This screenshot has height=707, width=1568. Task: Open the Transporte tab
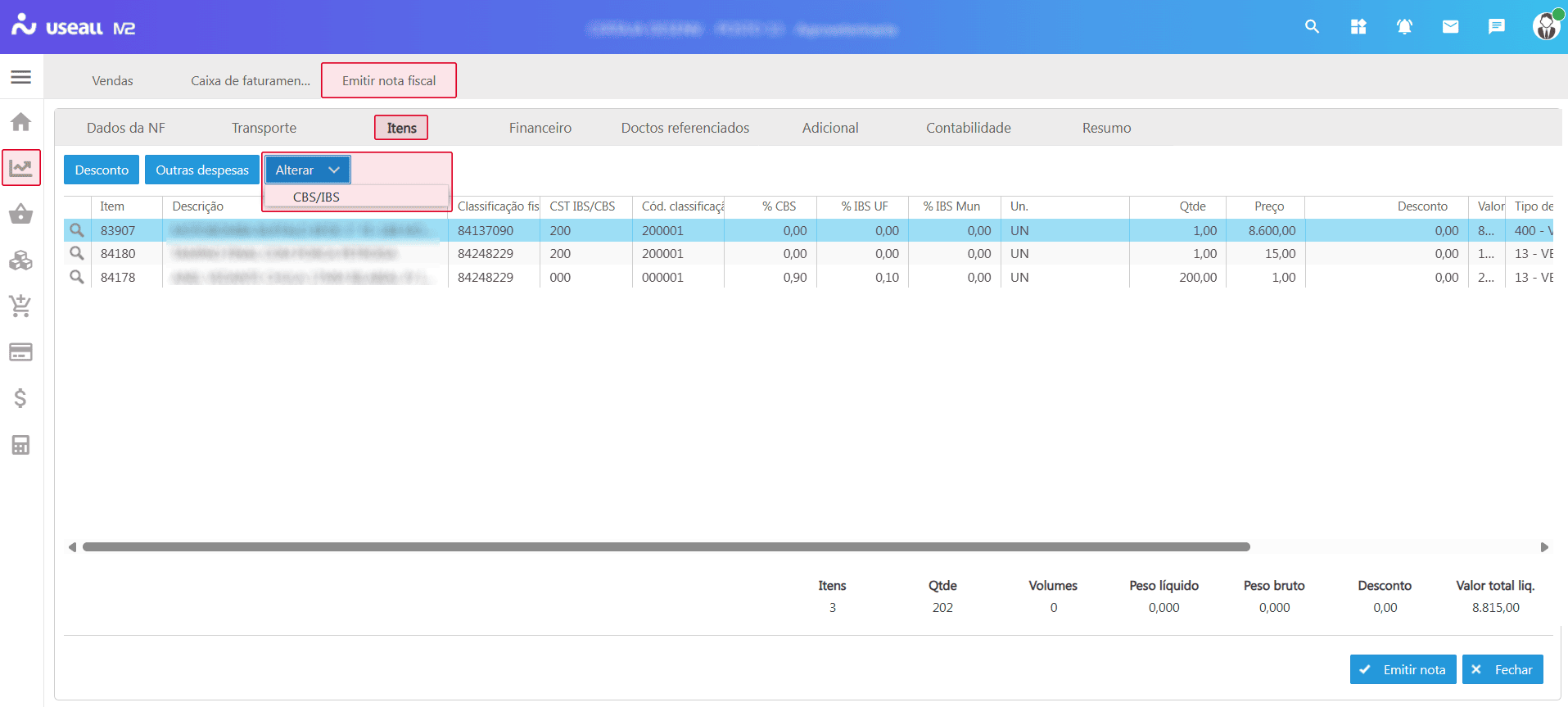pyautogui.click(x=264, y=128)
